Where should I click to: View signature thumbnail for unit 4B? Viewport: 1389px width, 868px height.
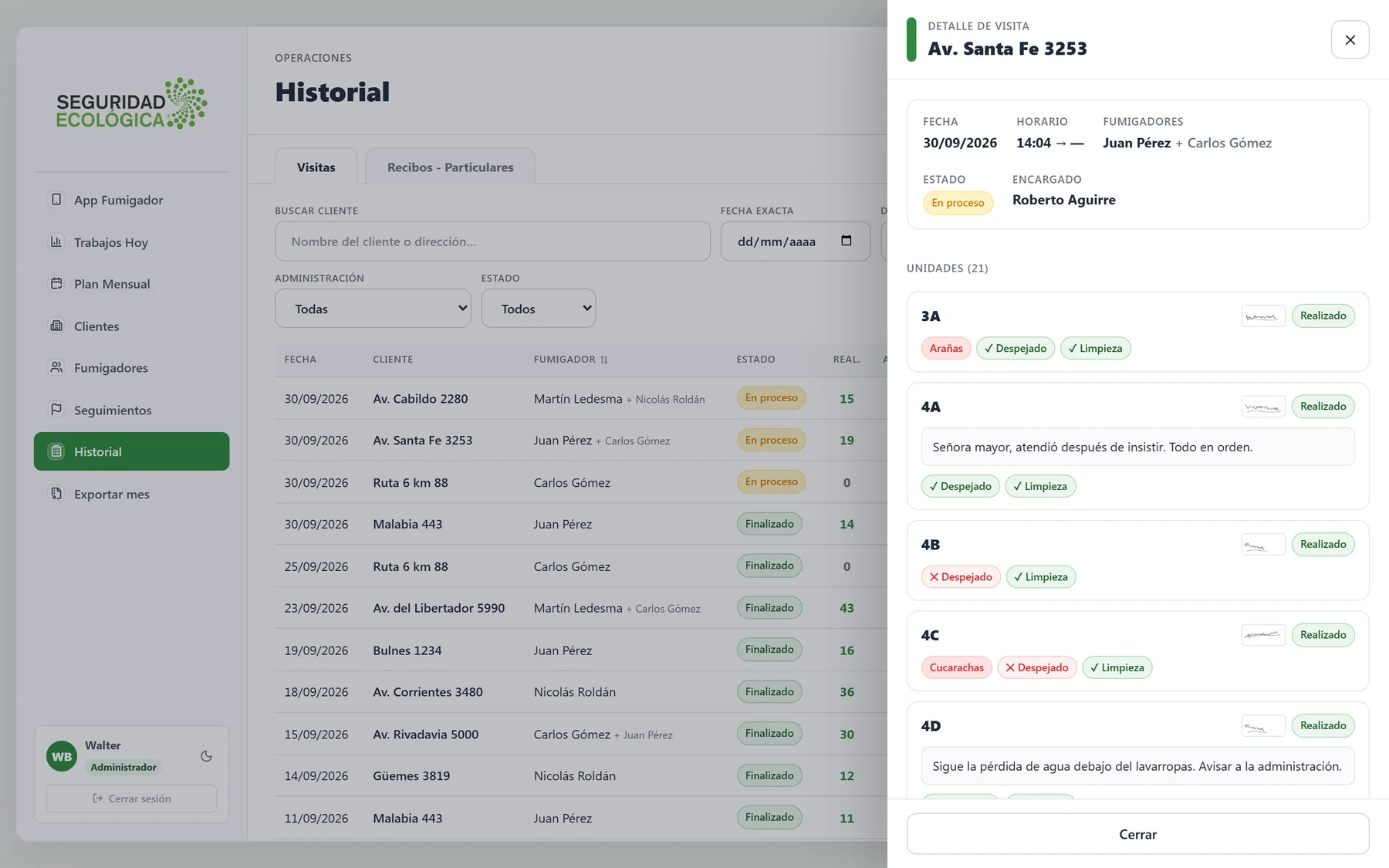1263,545
